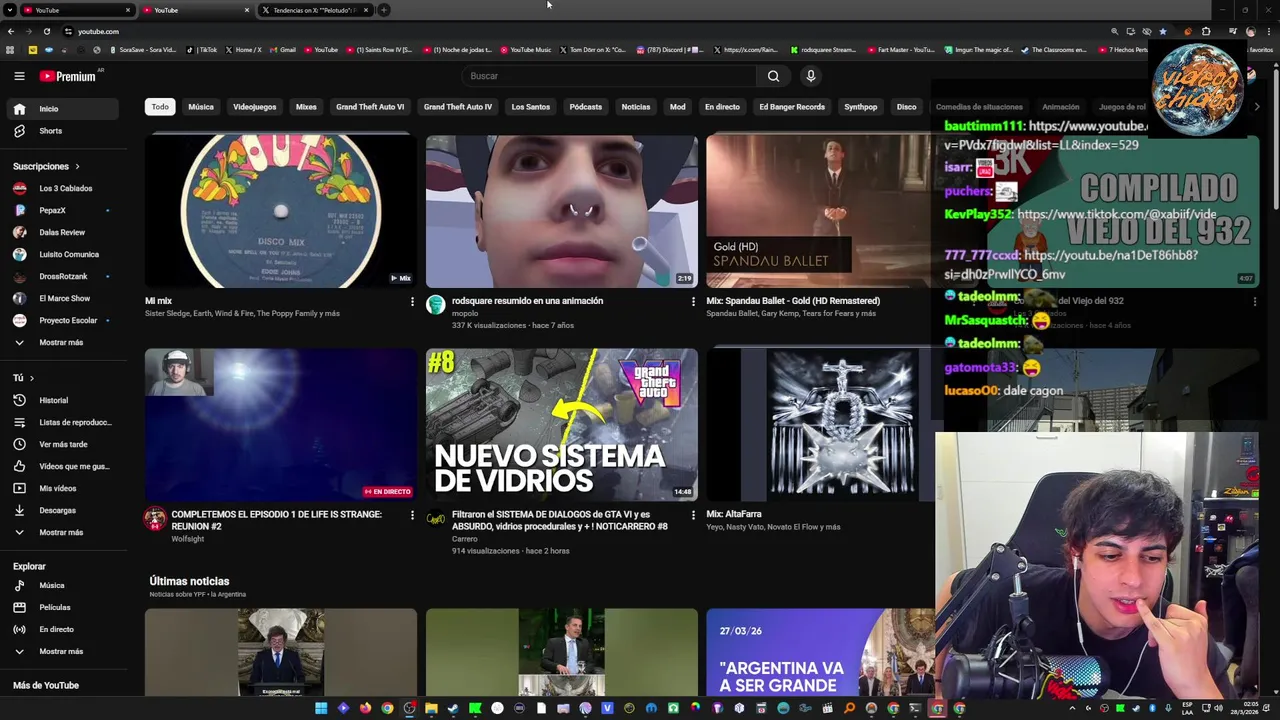Select the Todo filter chip

pyautogui.click(x=160, y=107)
